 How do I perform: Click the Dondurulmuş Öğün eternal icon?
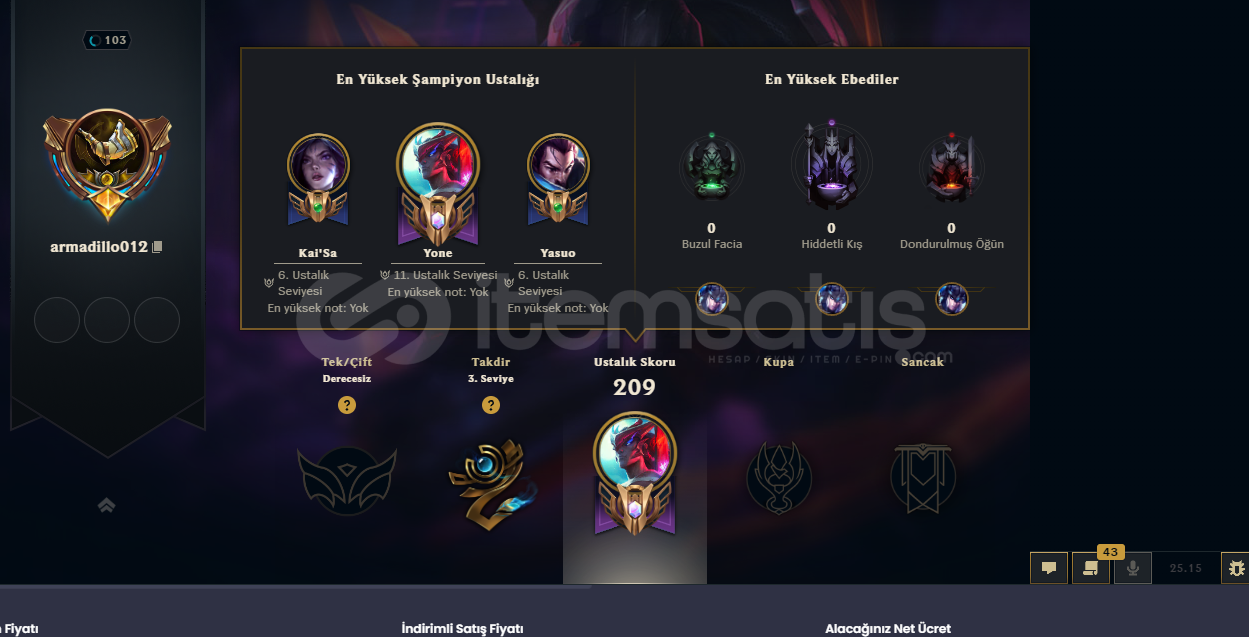click(x=951, y=166)
